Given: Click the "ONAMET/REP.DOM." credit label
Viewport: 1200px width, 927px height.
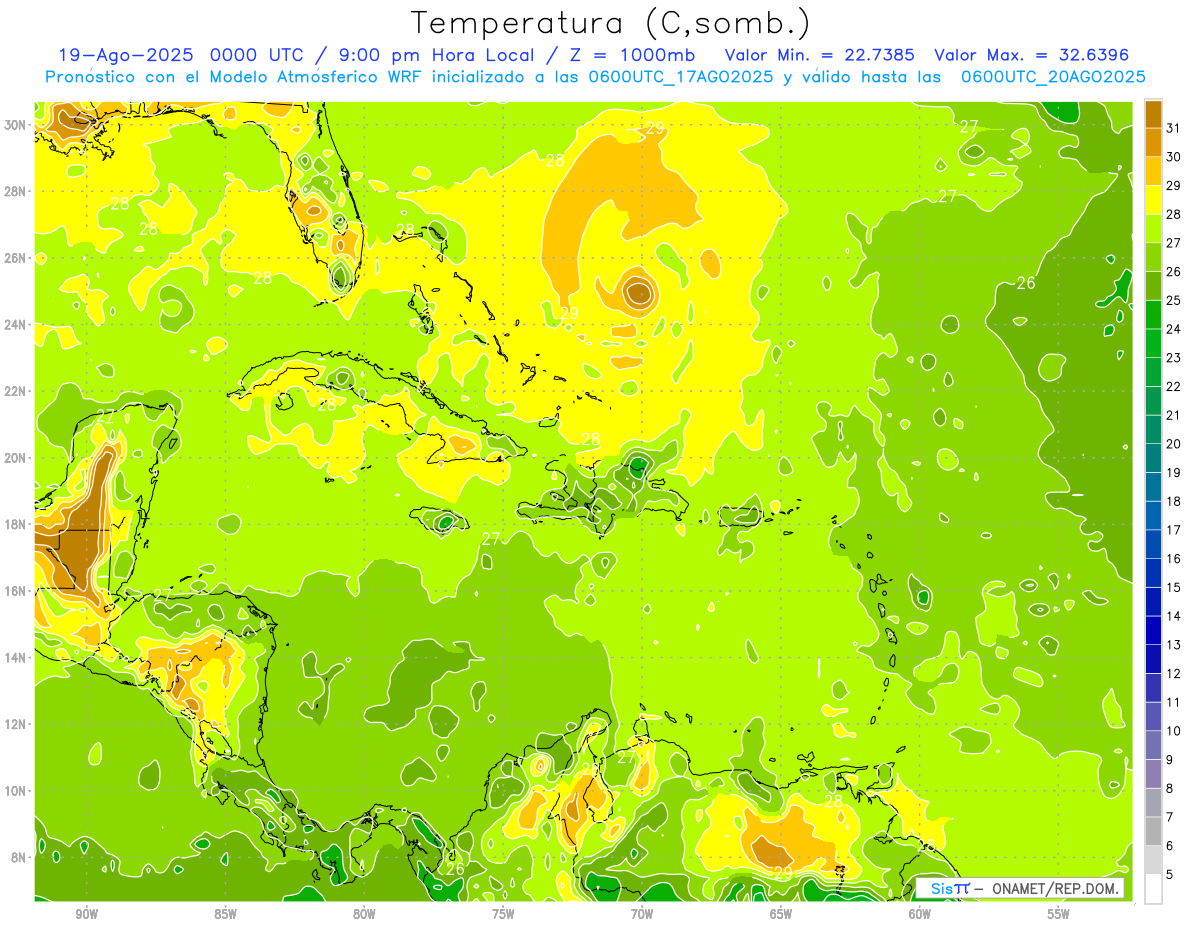Looking at the screenshot, I should pos(1056,888).
